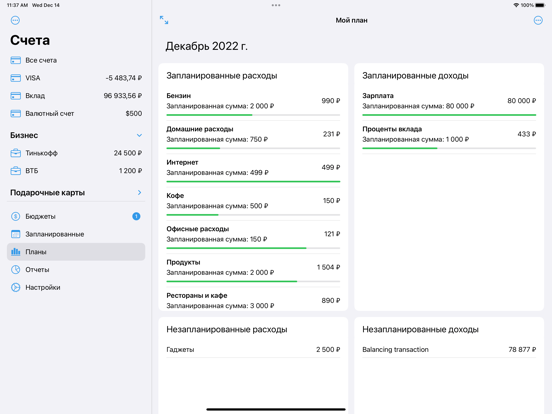Click the Мой план title
The image size is (552, 414).
[x=351, y=20]
